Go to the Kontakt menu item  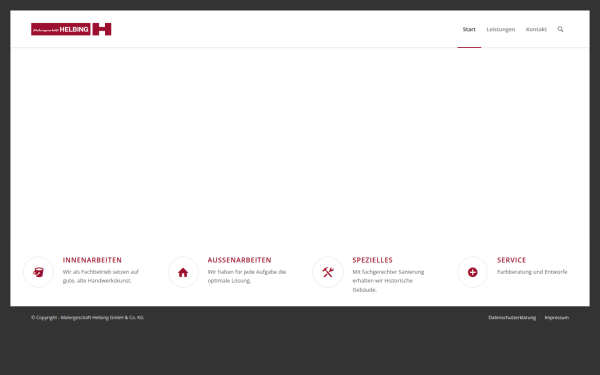coord(536,29)
